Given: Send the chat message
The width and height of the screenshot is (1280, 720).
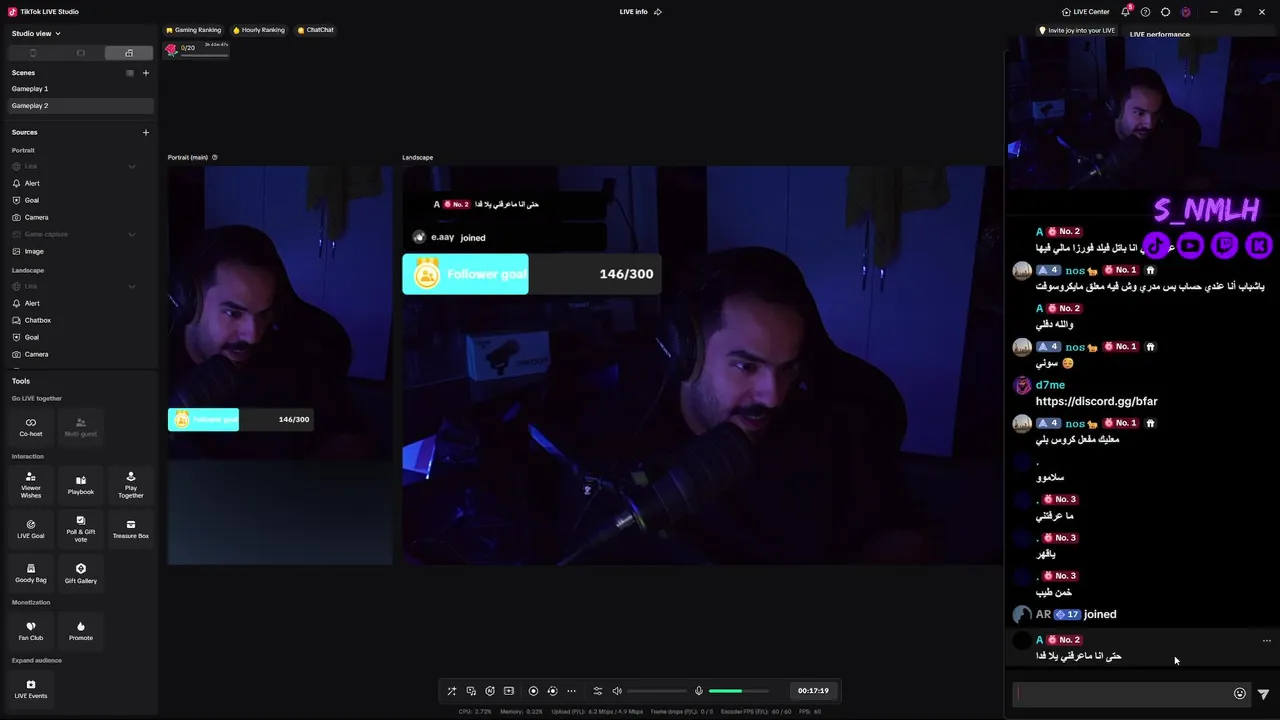Looking at the screenshot, I should point(1263,694).
